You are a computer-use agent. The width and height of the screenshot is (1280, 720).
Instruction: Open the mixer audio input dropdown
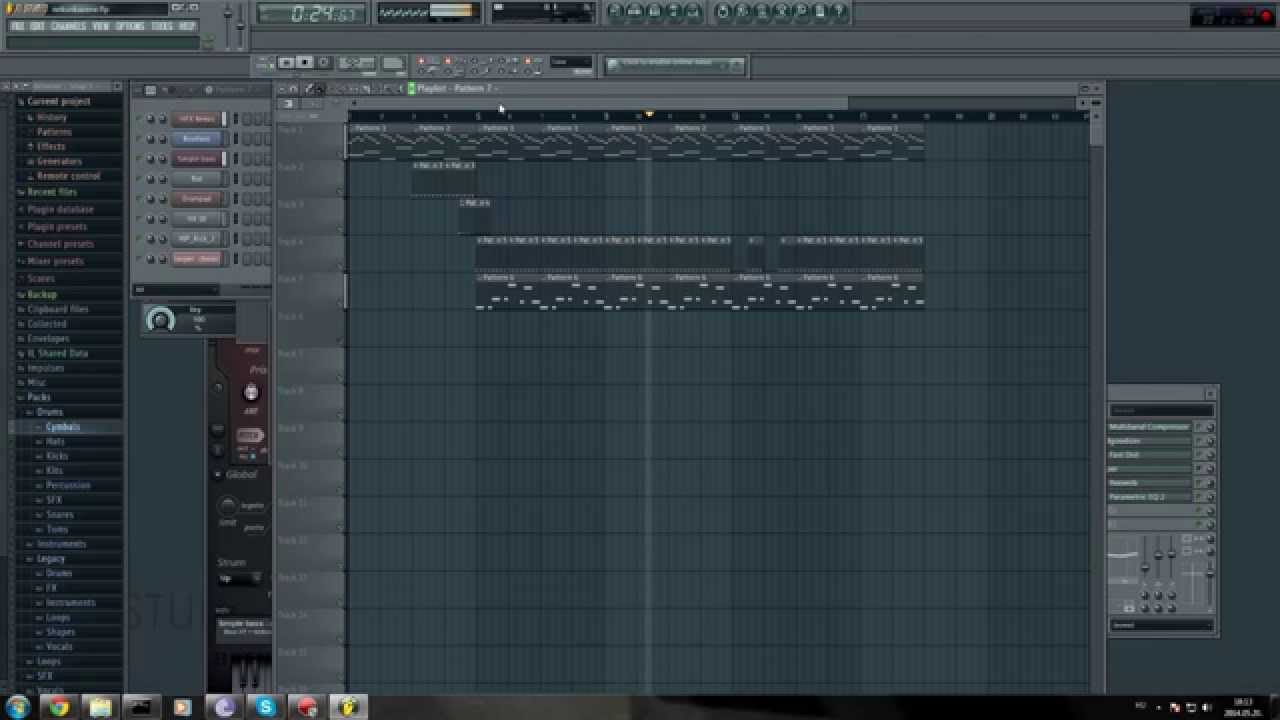1162,410
